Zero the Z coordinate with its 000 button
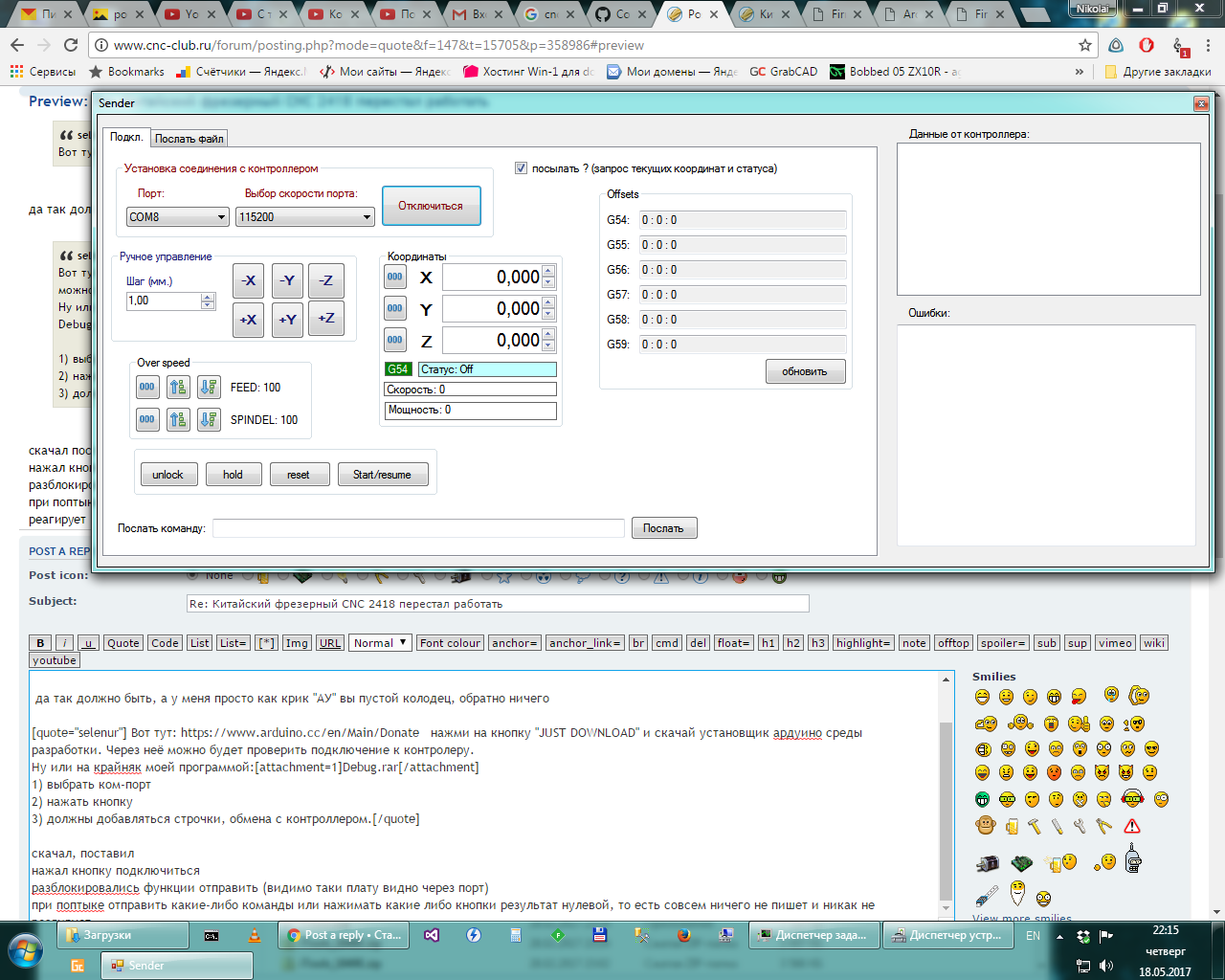Screen dimensions: 1225x980 395,341
